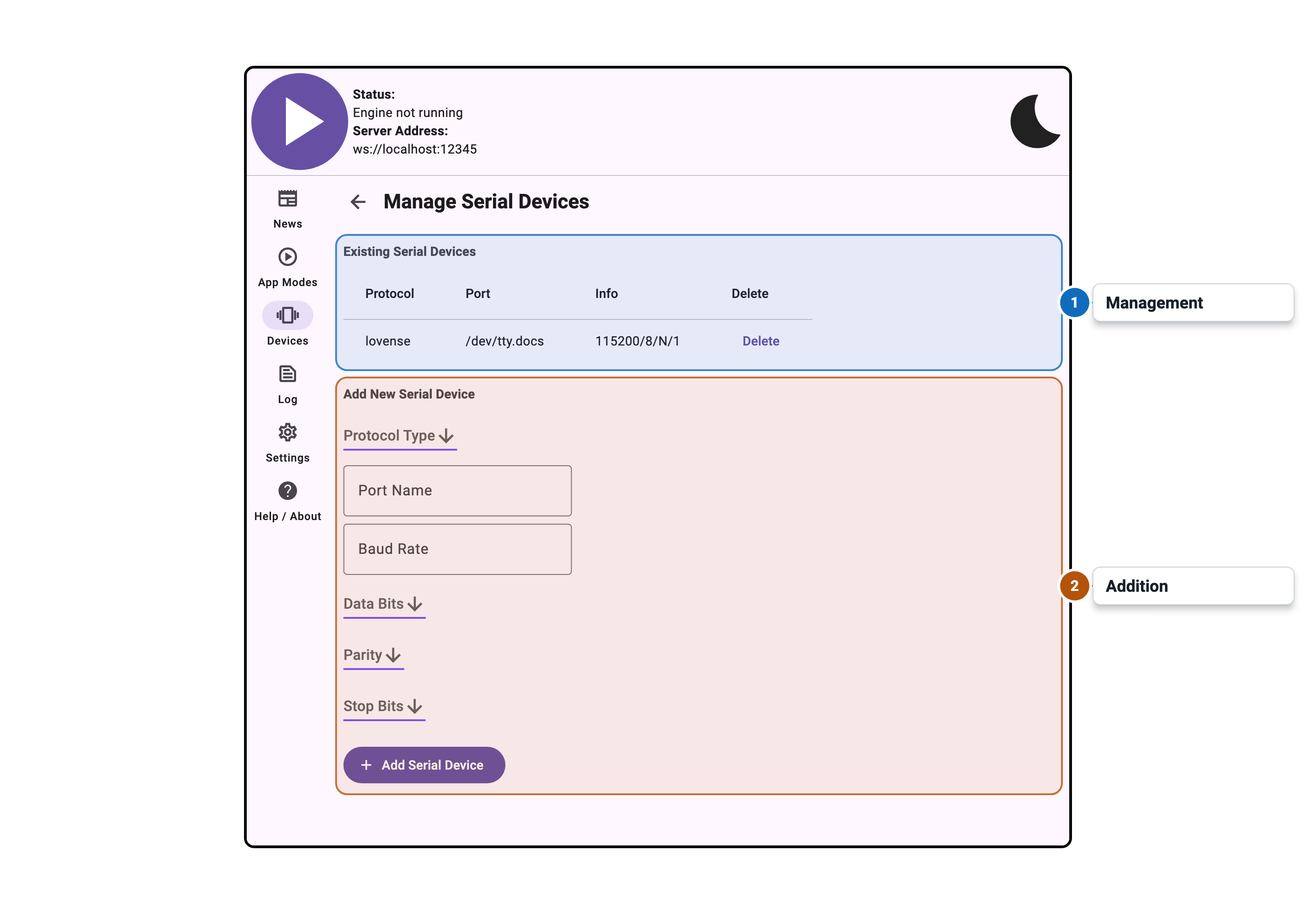Focus the Baud Rate field
This screenshot has height=914, width=1316.
click(x=457, y=549)
